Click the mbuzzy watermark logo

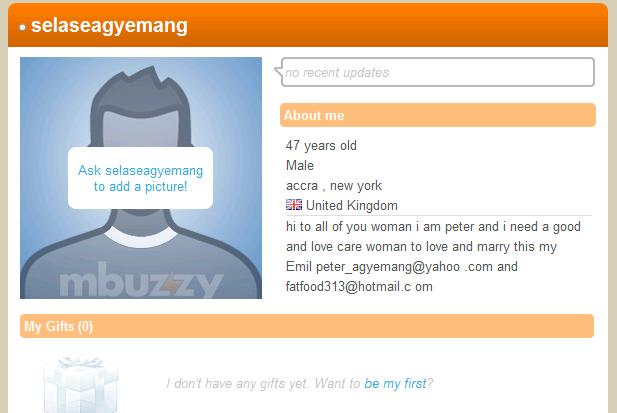141,279
